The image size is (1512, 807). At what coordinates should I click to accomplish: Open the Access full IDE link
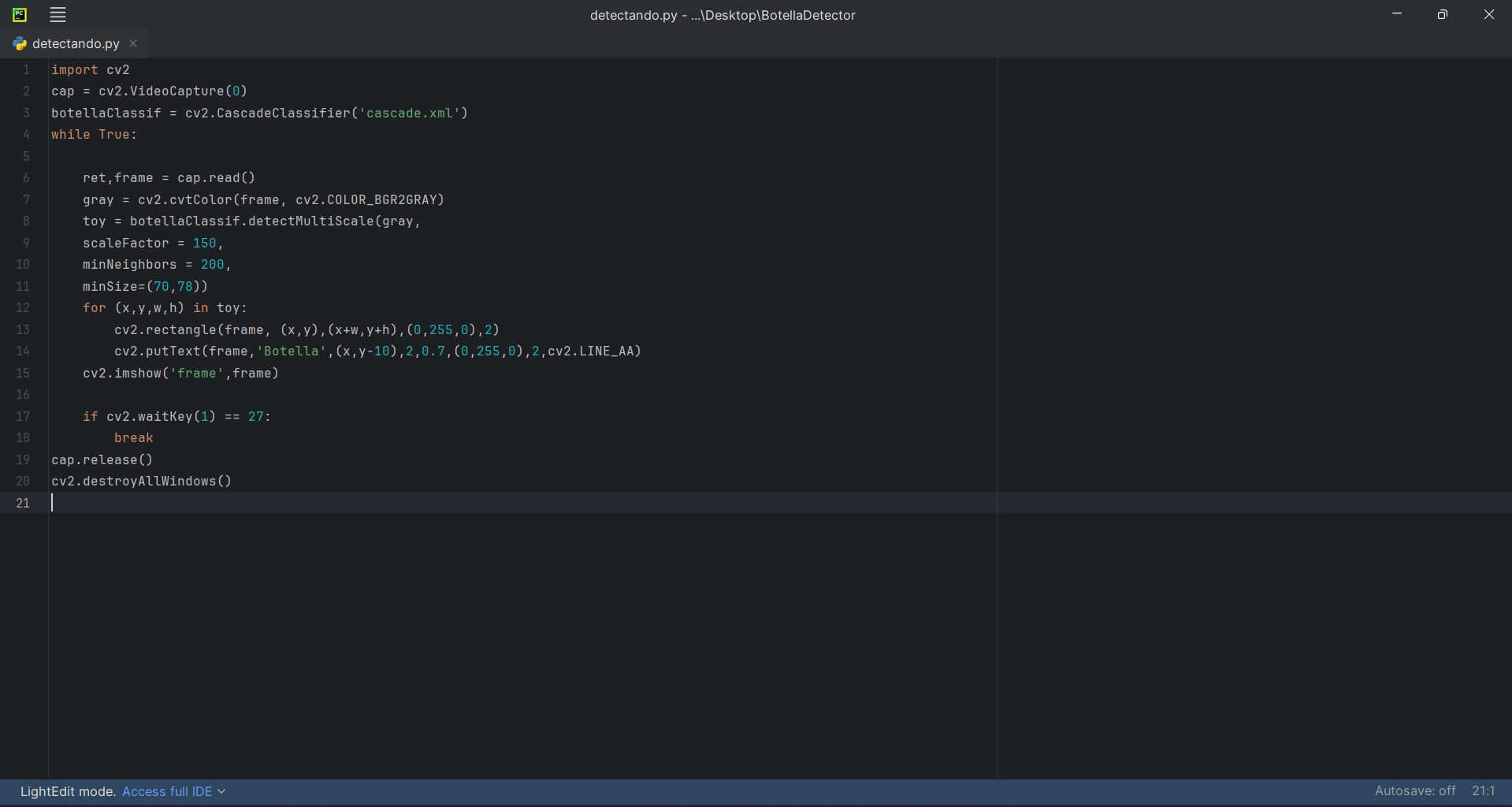[167, 791]
